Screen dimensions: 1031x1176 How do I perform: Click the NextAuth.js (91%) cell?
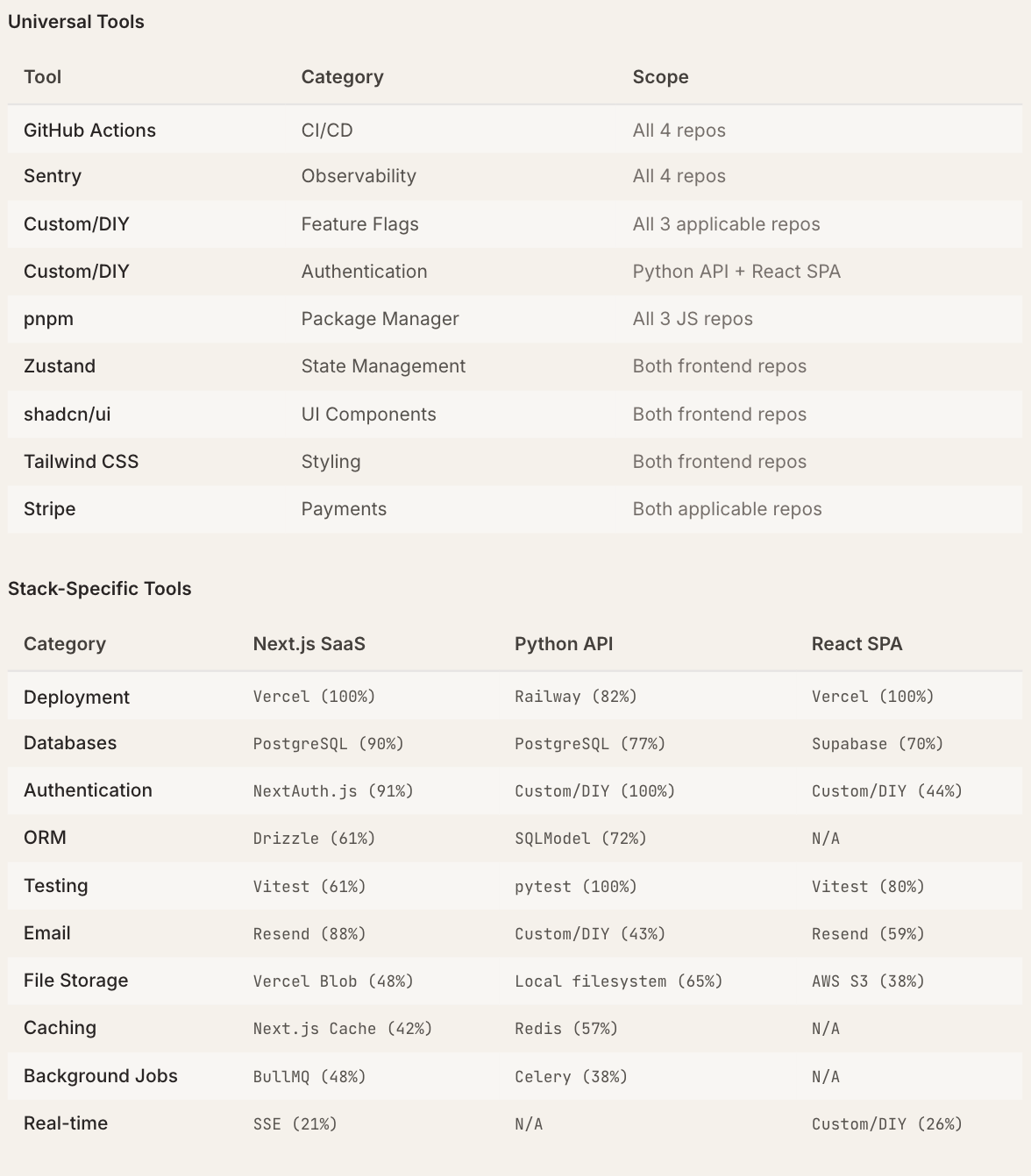pos(333,791)
